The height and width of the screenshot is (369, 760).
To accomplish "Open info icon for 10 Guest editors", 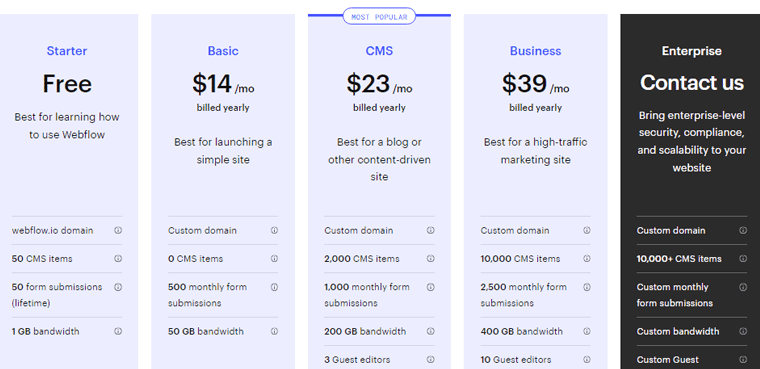I will click(x=586, y=359).
